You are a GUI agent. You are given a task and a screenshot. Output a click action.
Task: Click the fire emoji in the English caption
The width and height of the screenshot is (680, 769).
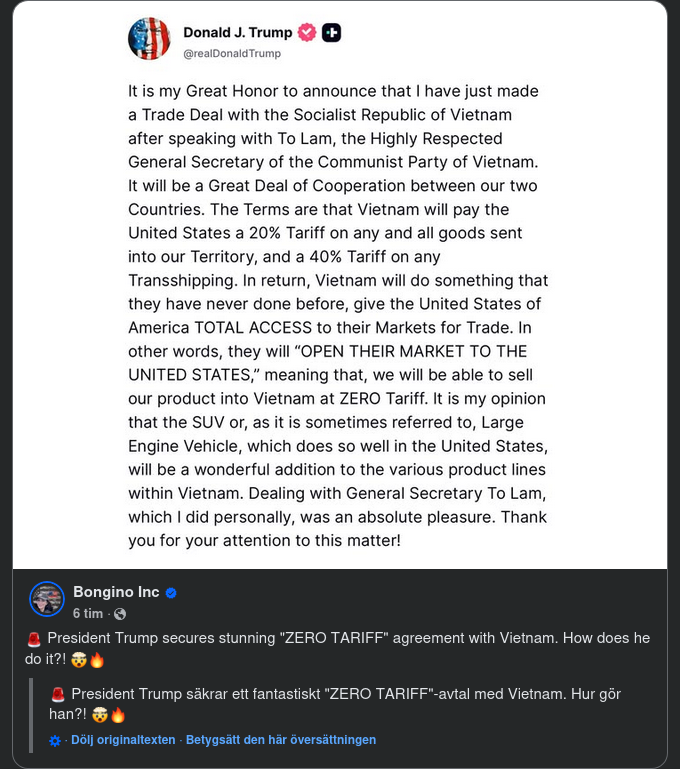(x=97, y=660)
